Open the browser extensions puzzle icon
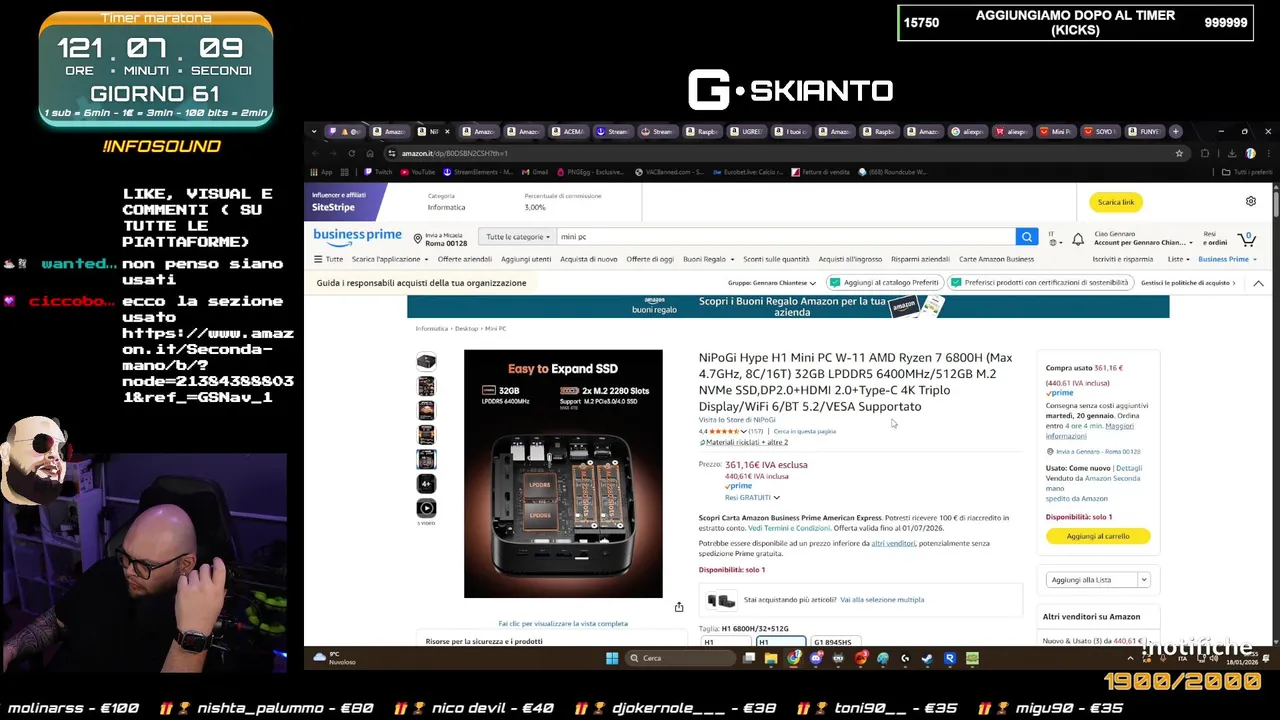This screenshot has width=1280, height=720. (x=1205, y=153)
